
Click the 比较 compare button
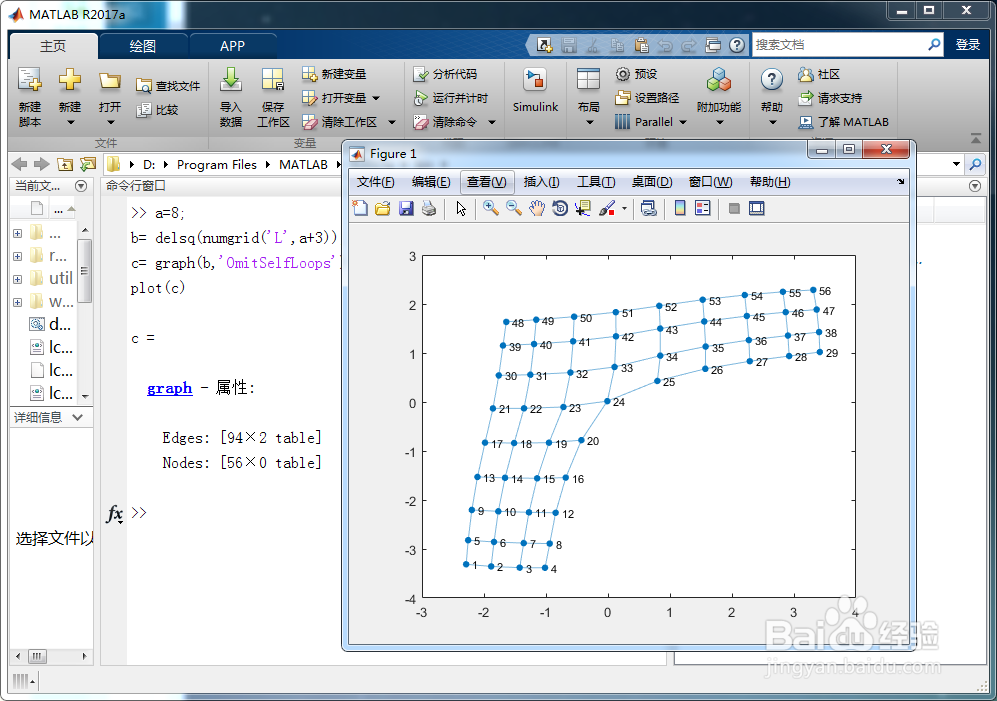click(158, 110)
